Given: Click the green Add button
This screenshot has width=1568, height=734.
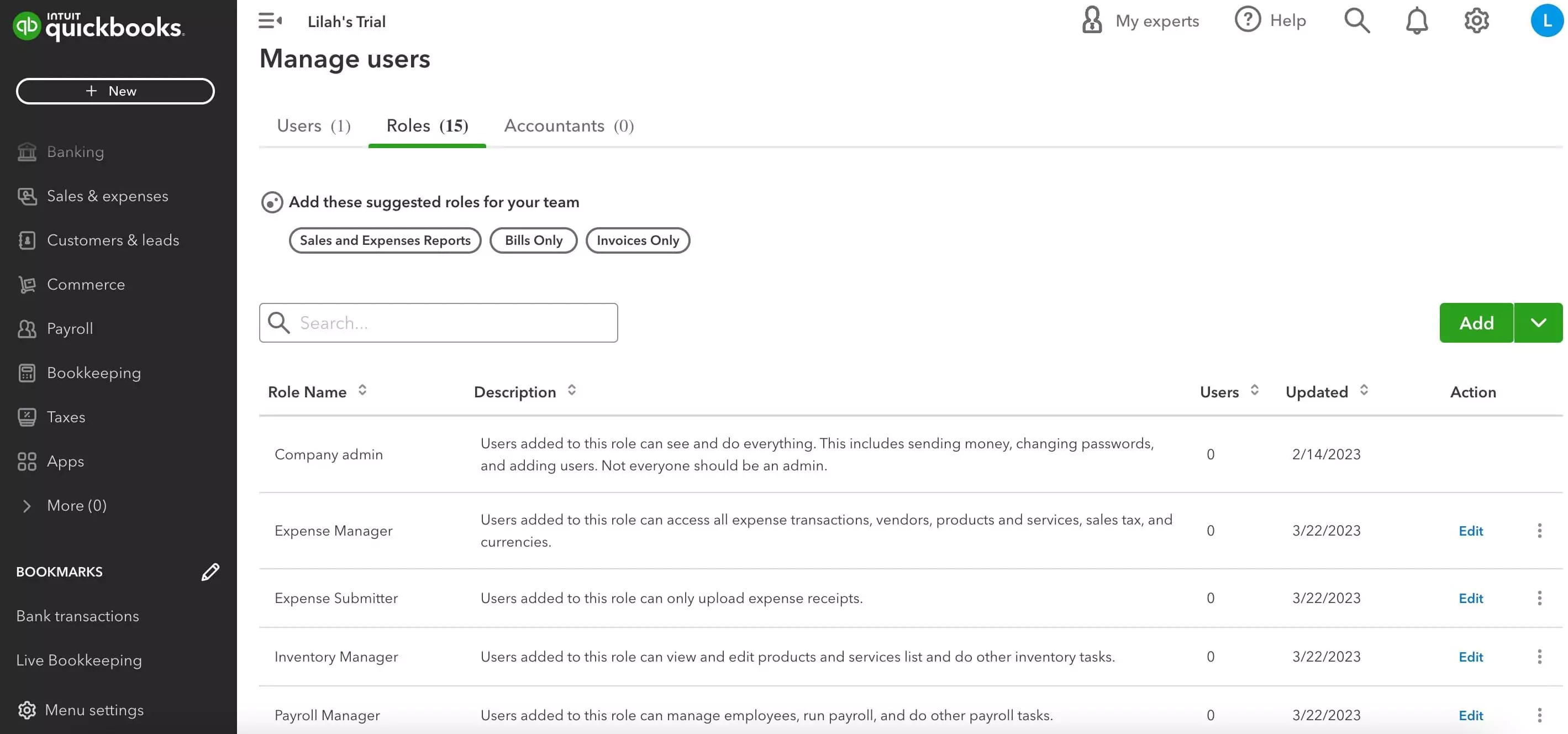Looking at the screenshot, I should pos(1476,323).
